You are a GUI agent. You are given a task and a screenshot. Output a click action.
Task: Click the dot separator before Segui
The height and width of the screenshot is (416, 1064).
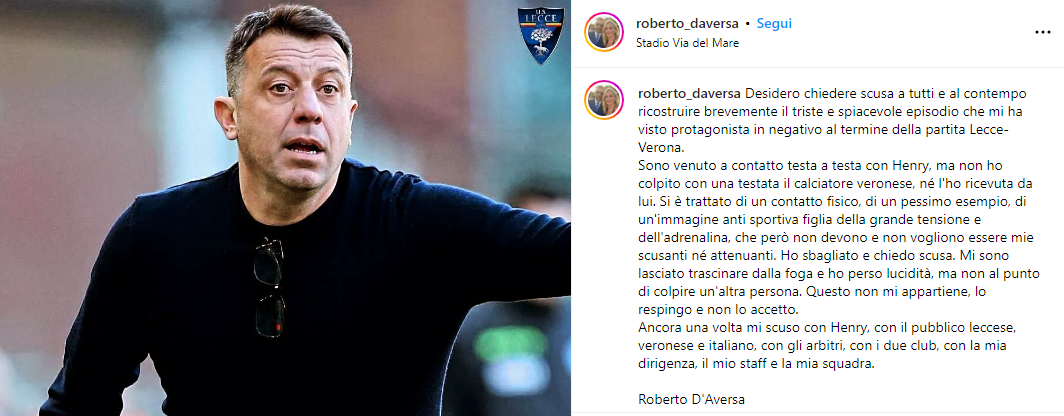pos(747,24)
